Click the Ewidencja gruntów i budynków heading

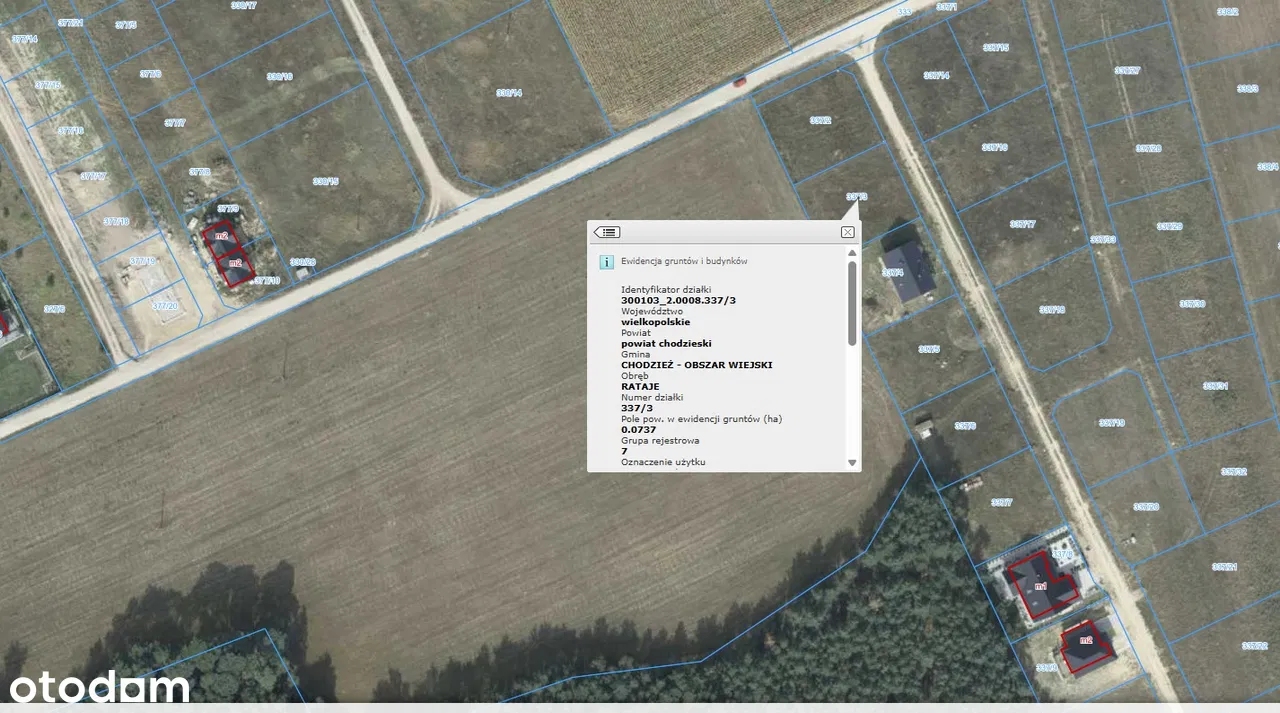[x=684, y=262]
